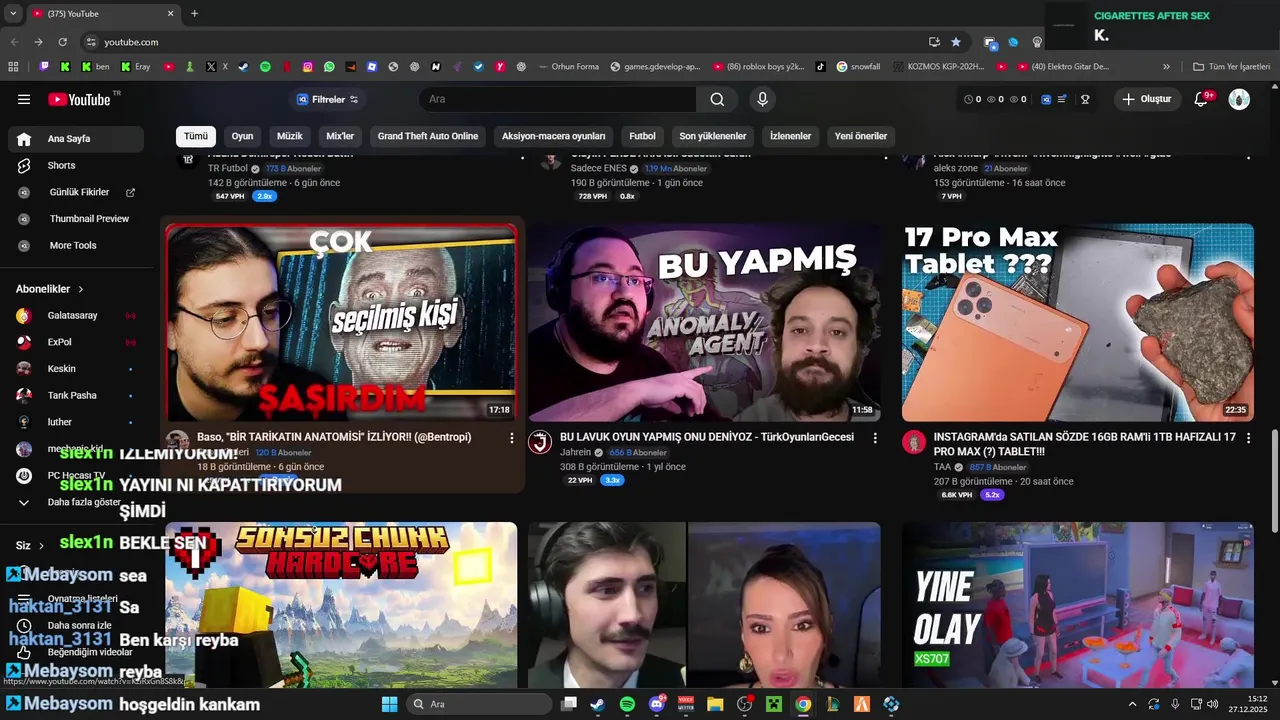Image resolution: width=1280 pixels, height=720 pixels.
Task: Open Tank Pasha subscription channel
Action: tap(76, 395)
